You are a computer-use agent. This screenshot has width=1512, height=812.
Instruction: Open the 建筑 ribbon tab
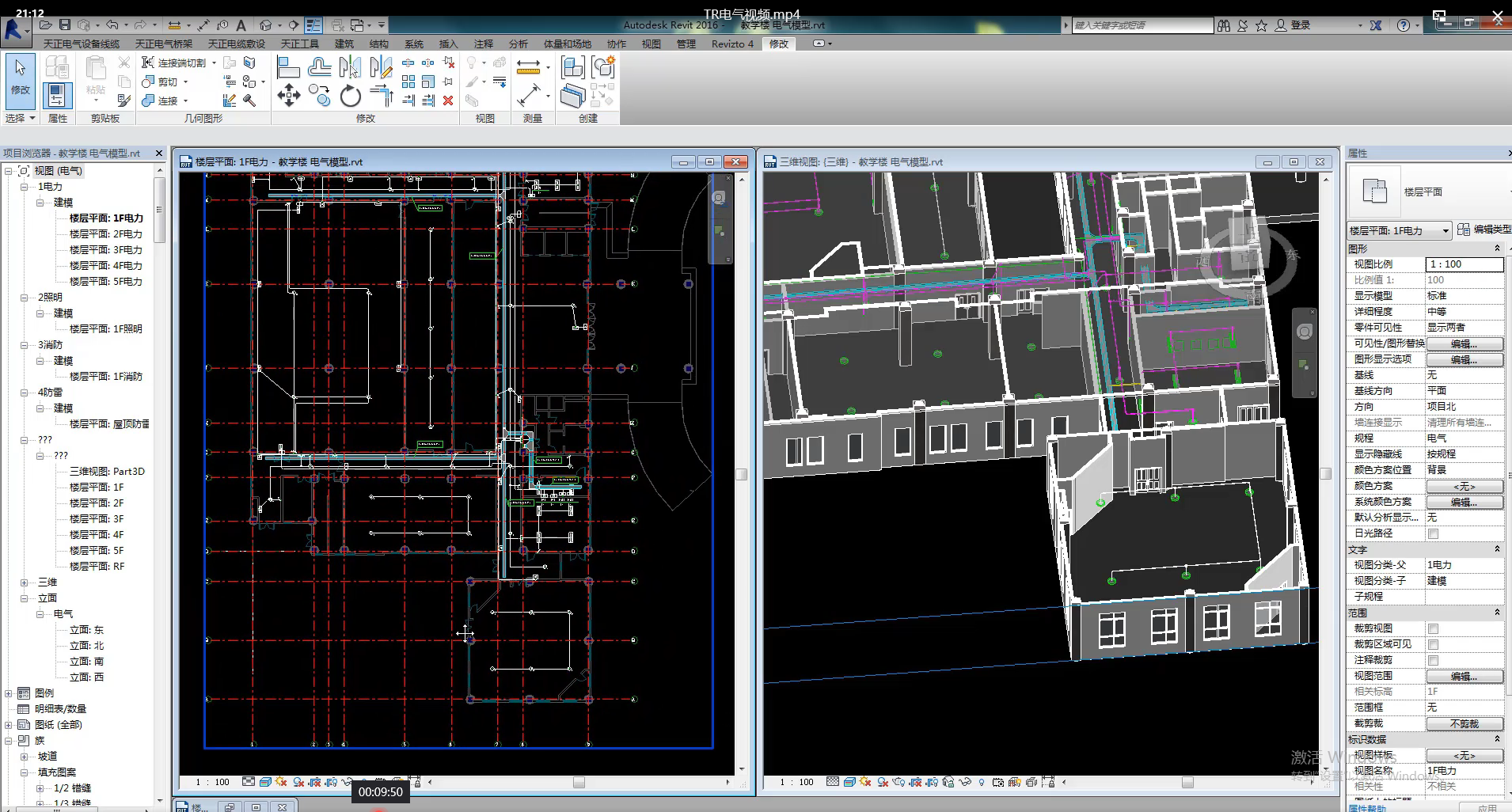click(x=344, y=44)
